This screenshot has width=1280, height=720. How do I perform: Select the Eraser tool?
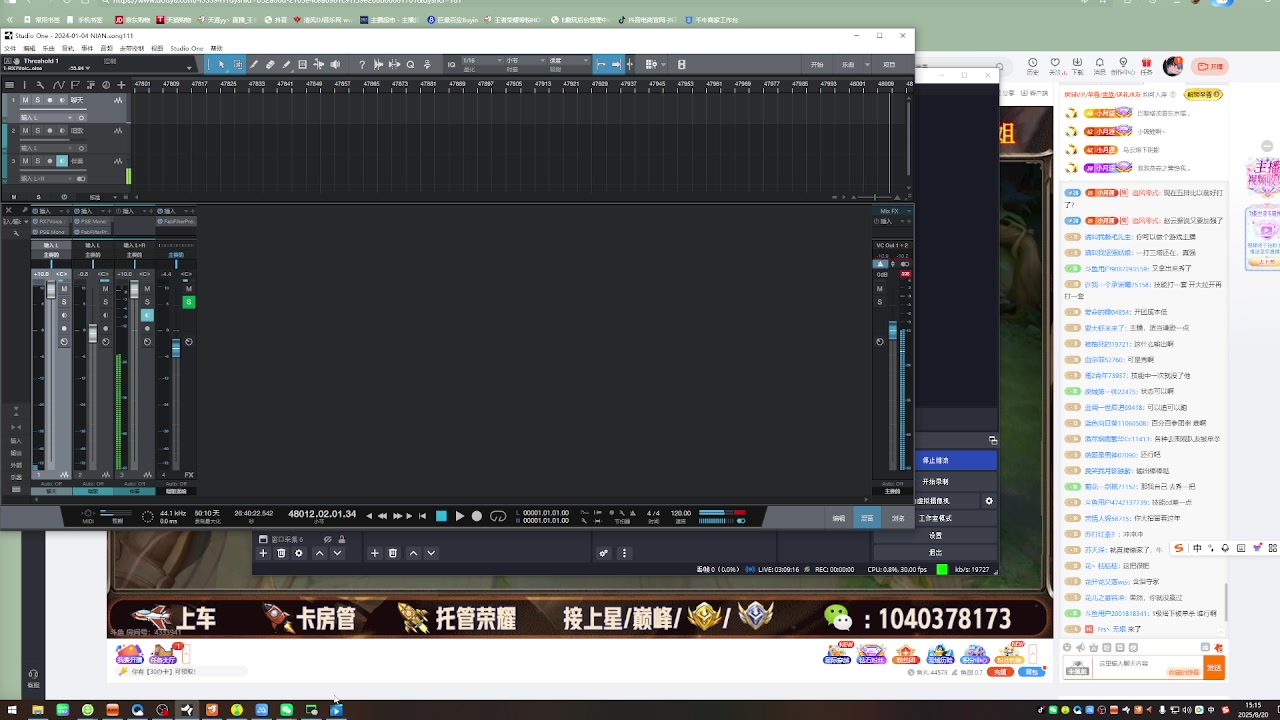(270, 64)
